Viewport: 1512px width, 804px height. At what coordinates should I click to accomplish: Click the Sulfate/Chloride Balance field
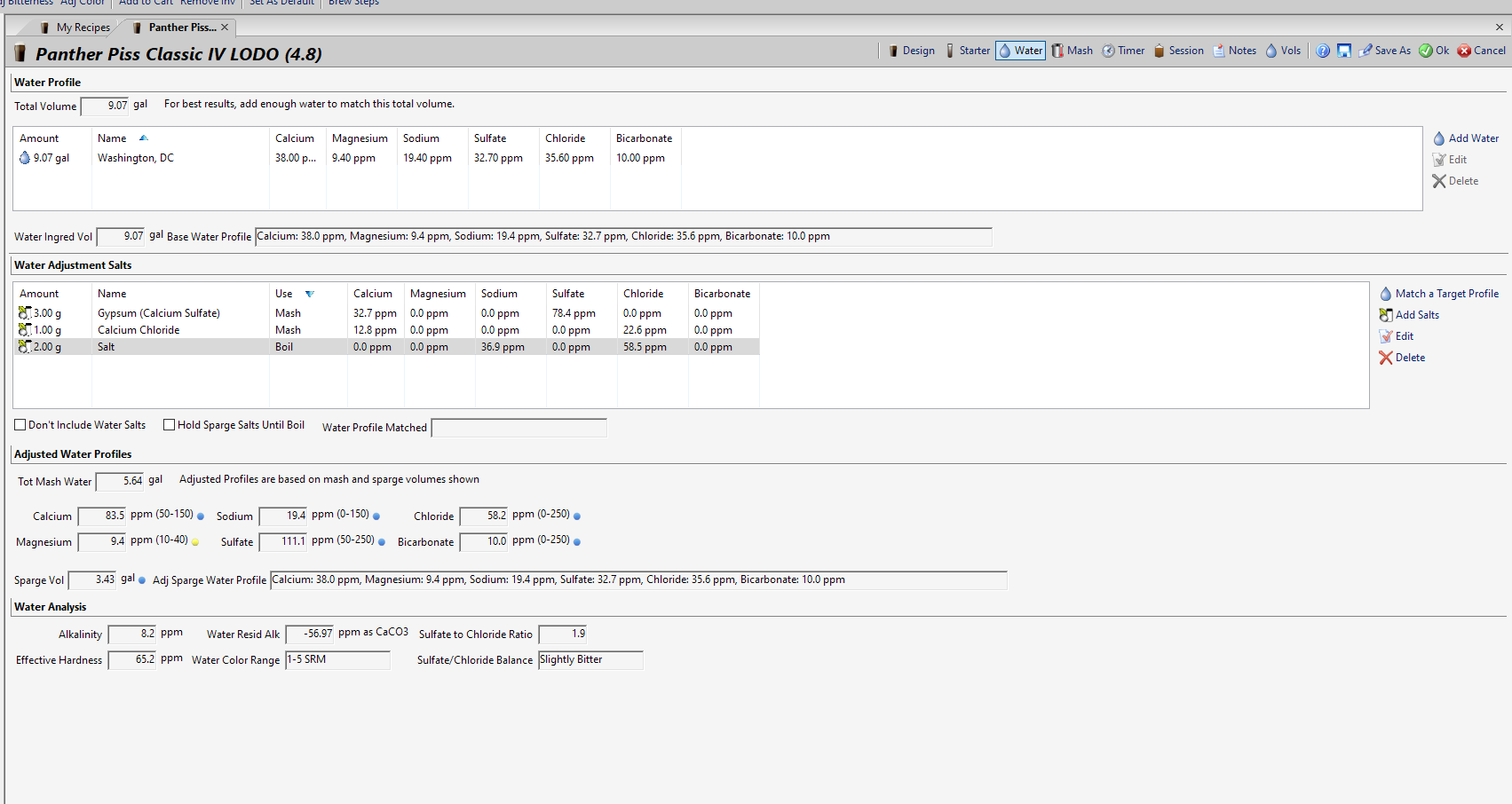[590, 660]
